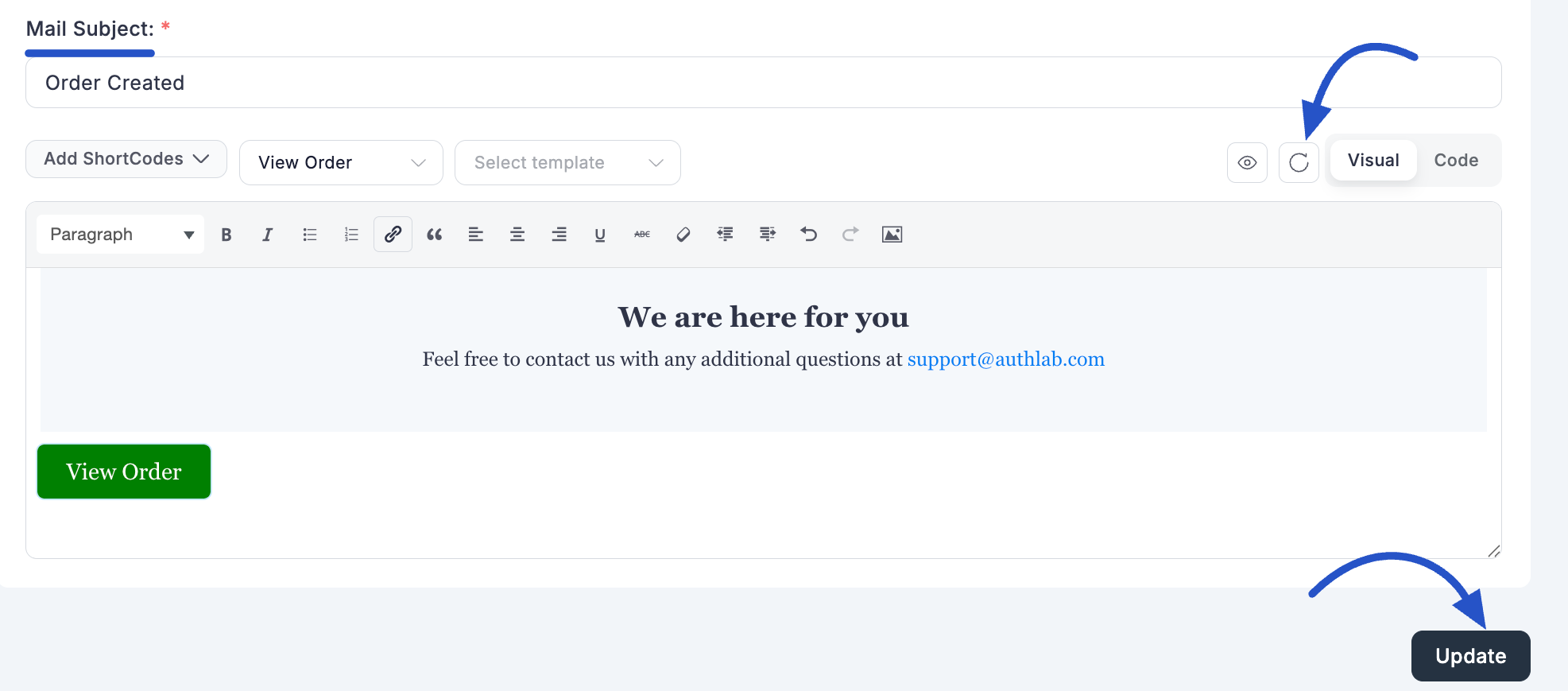Screen dimensions: 1568x691
Task: Apply strikethrough formatting
Action: coord(642,235)
